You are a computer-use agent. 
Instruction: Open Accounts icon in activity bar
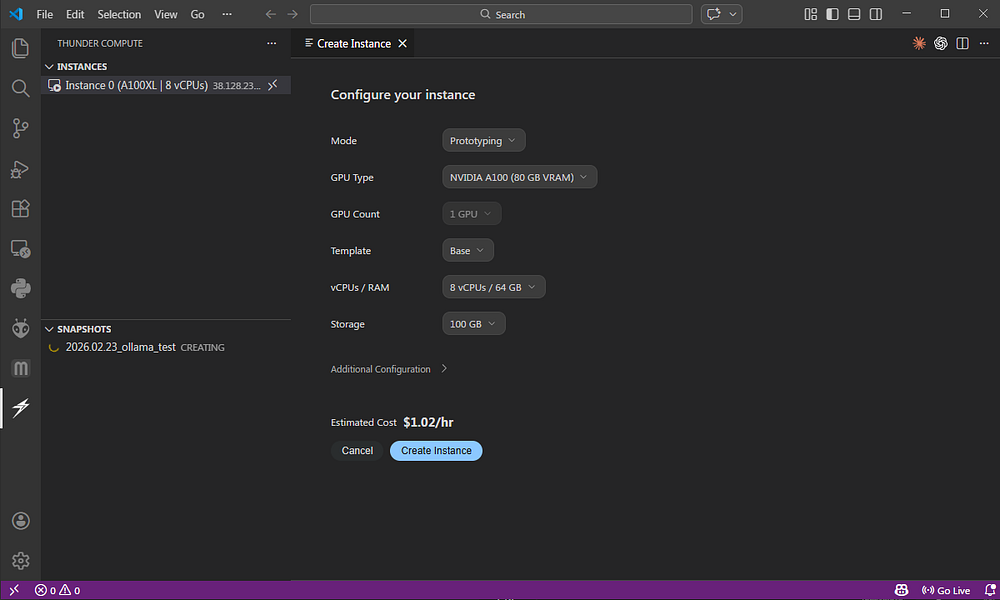[20, 521]
